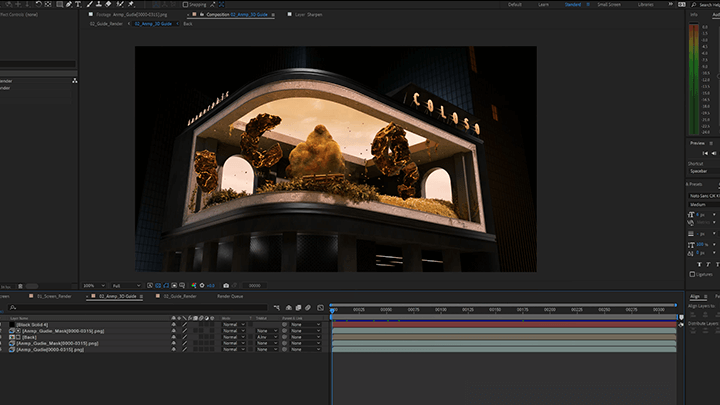Open the font size dropdown arrow
The image size is (720, 405).
(x=714, y=214)
